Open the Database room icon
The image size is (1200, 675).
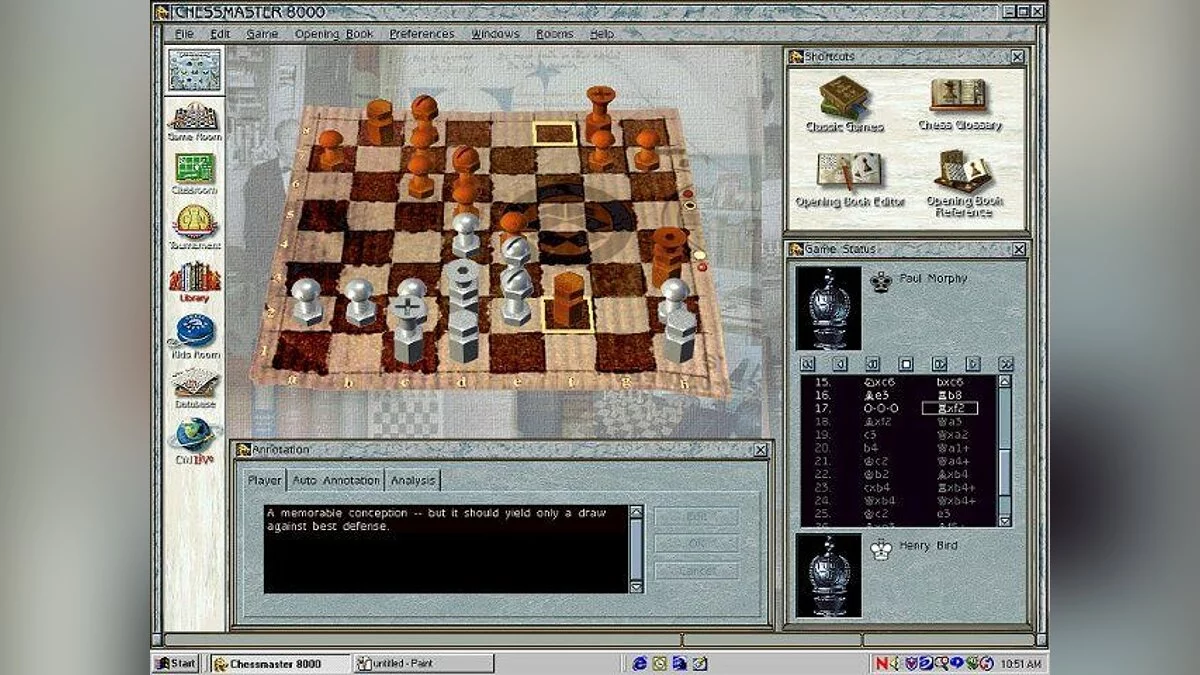click(x=194, y=388)
